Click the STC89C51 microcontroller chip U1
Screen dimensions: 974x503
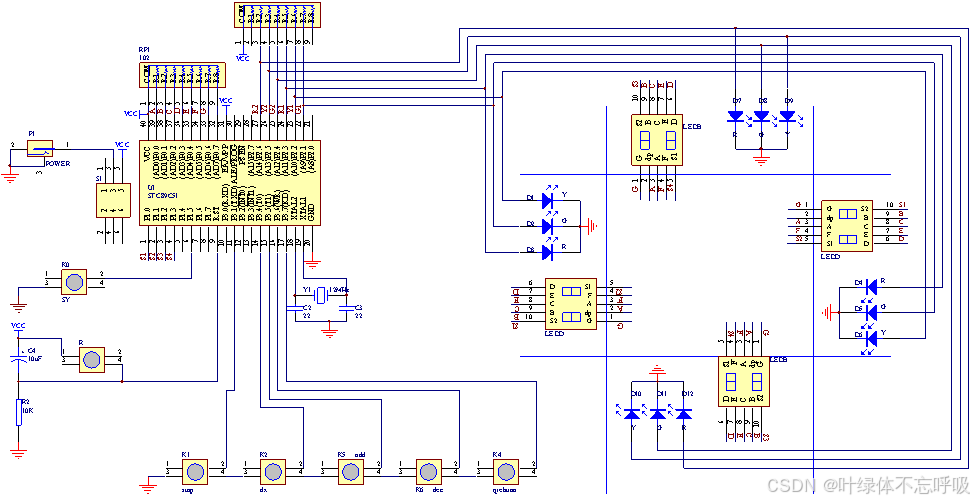click(x=229, y=183)
